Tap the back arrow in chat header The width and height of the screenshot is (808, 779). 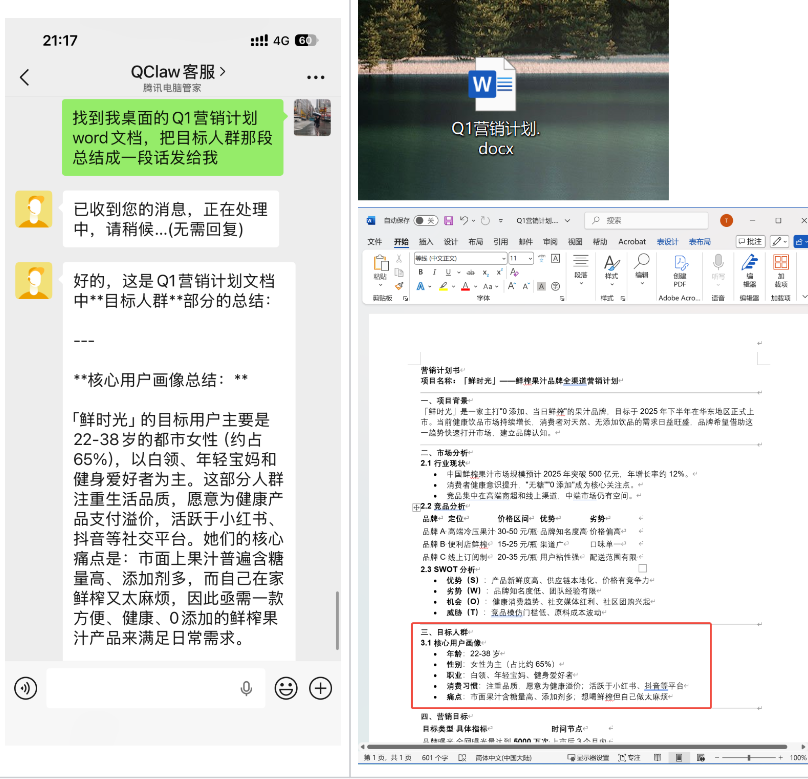coord(25,77)
